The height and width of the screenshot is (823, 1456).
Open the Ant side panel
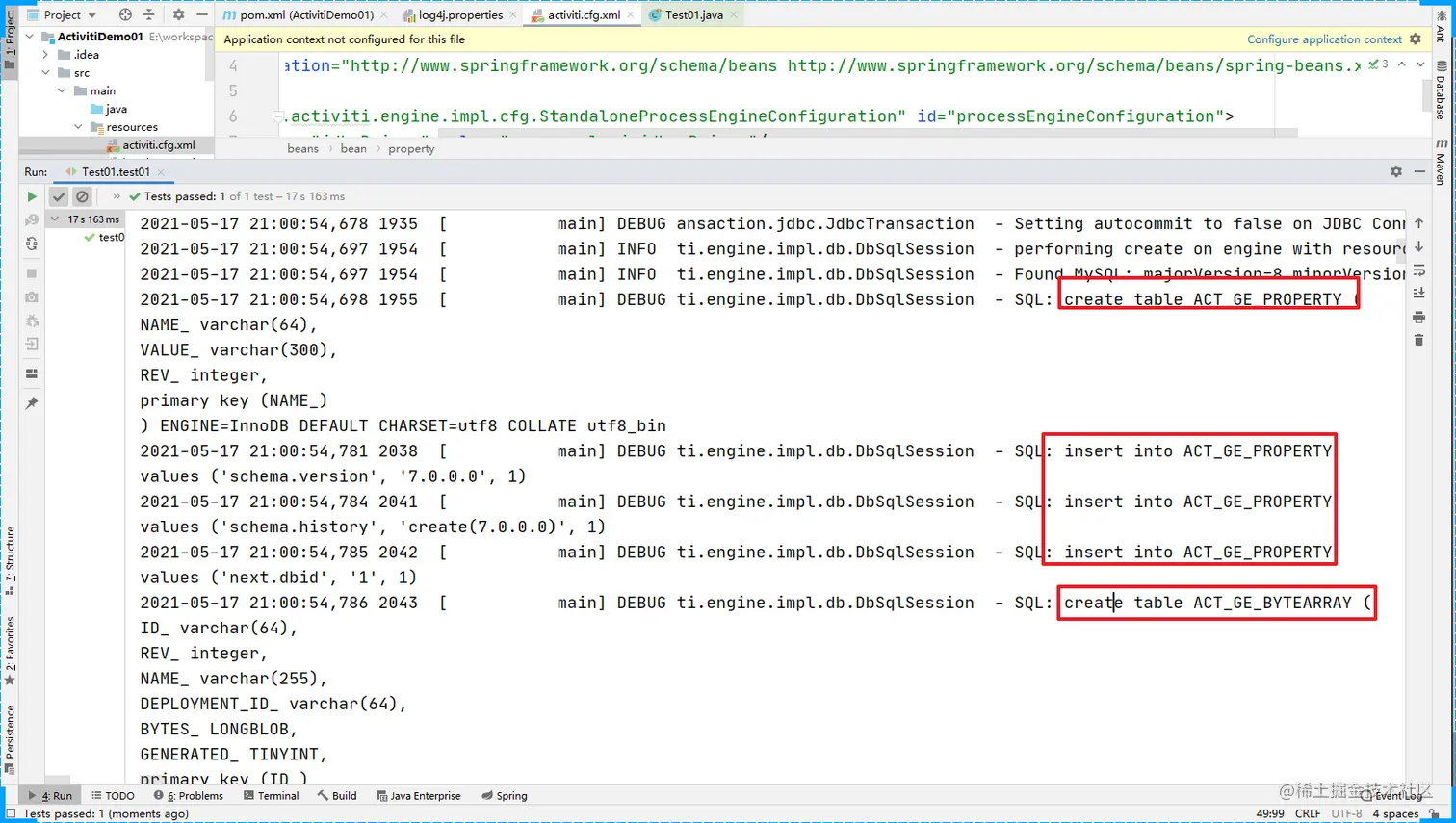coord(1441,26)
